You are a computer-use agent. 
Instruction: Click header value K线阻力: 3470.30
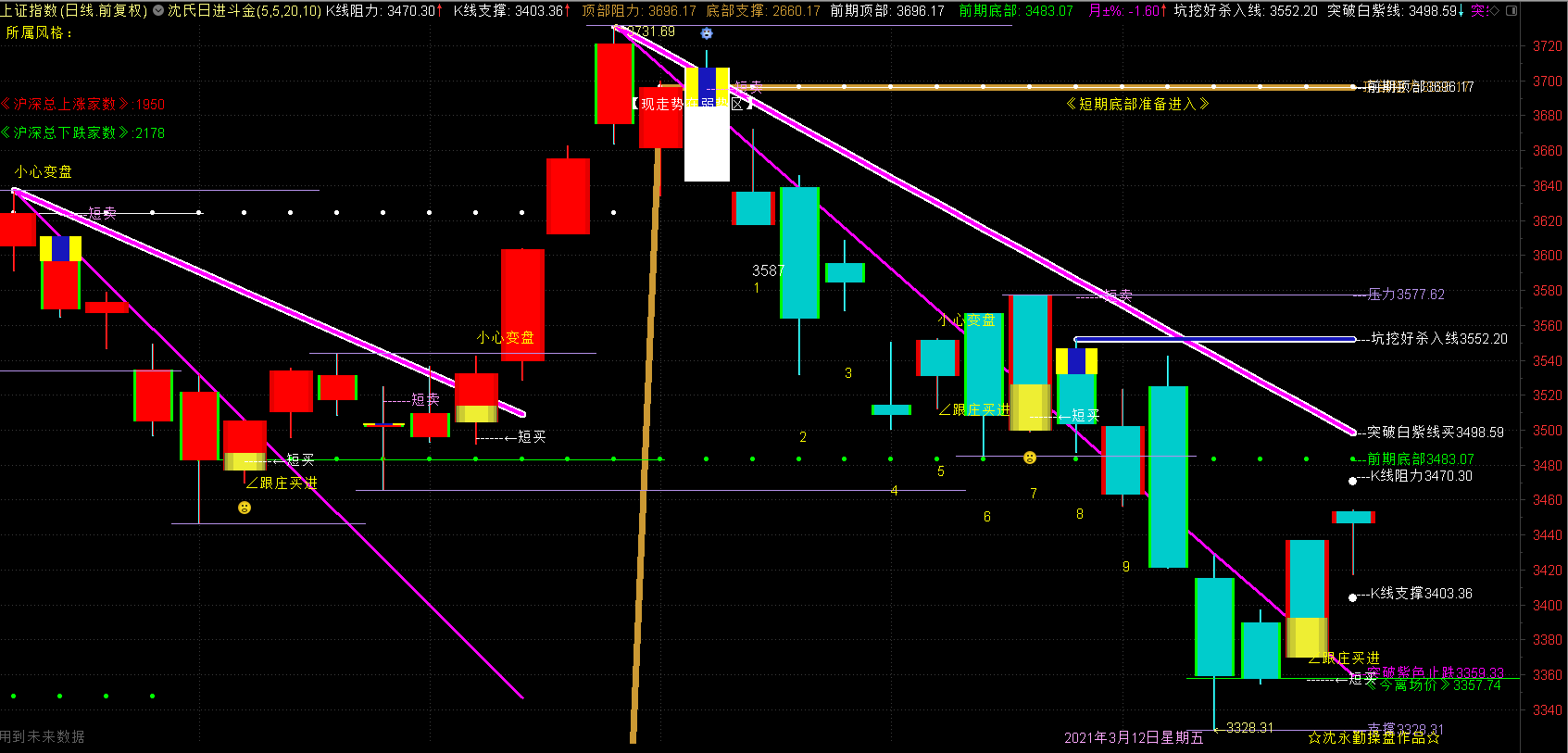point(384,11)
